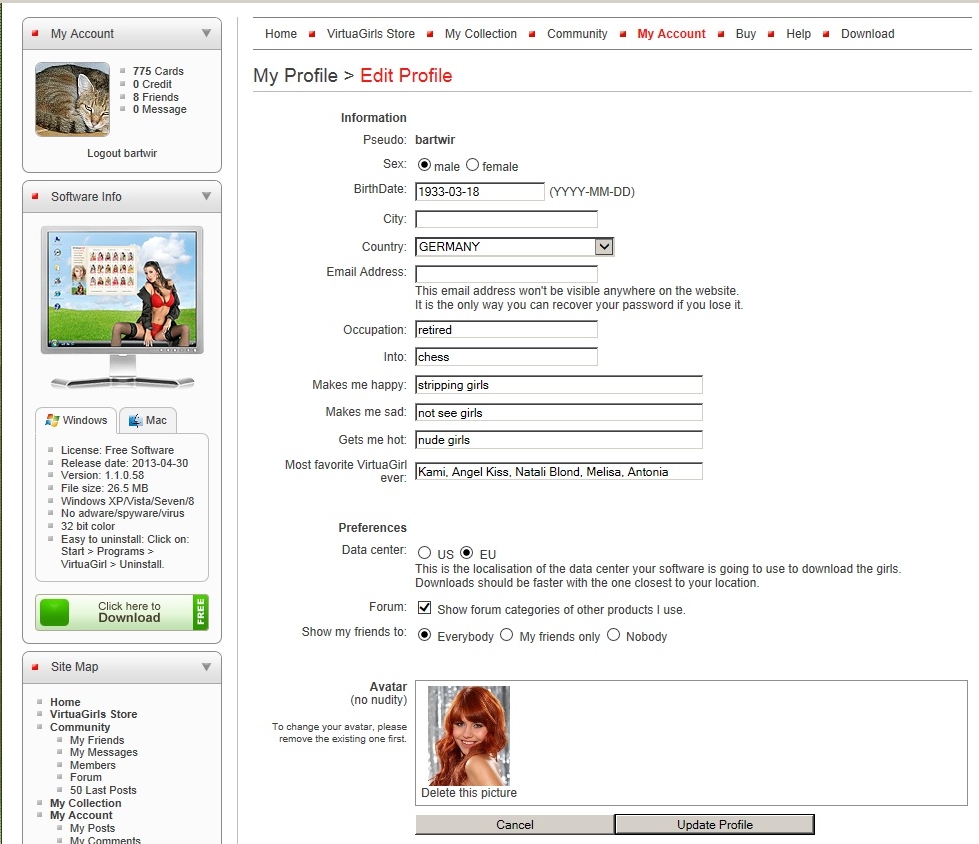Click the cat avatar in My Account
The height and width of the screenshot is (844, 979).
click(72, 99)
